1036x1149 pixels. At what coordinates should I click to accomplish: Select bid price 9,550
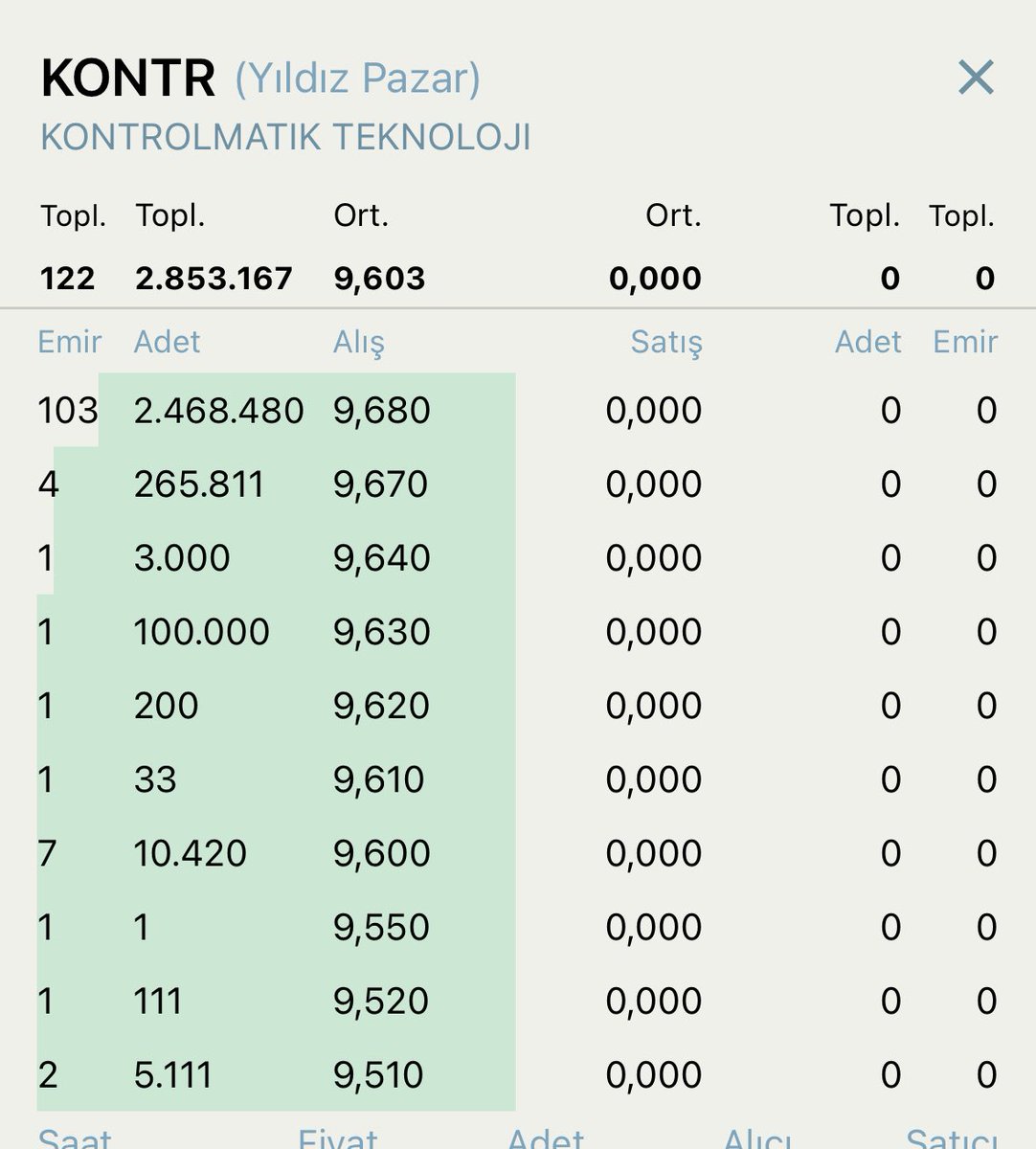coord(382,927)
